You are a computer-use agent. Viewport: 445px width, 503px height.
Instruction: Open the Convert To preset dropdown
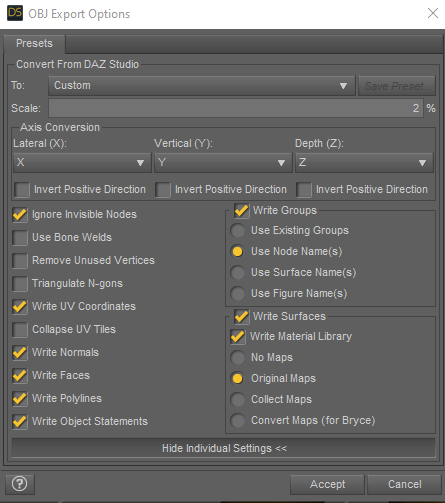click(202, 86)
